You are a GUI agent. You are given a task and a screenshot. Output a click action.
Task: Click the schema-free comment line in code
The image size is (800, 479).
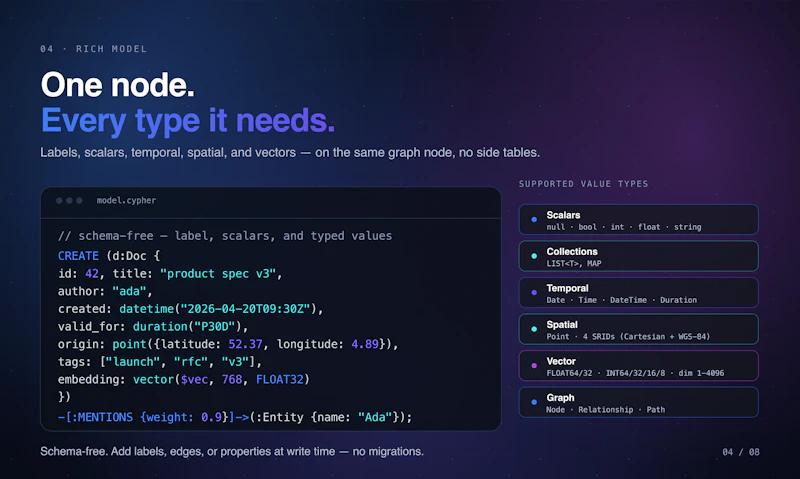tap(225, 236)
